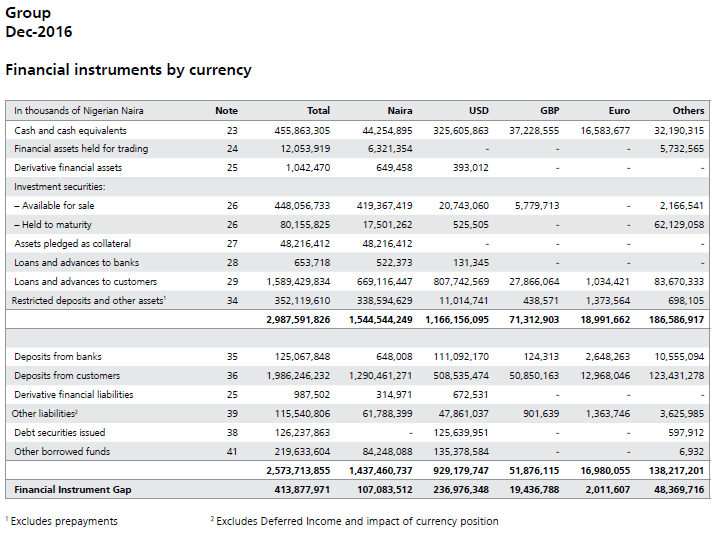The height and width of the screenshot is (534, 726).
Task: Click total assets figure 2,987,591,826
Action: [x=298, y=320]
